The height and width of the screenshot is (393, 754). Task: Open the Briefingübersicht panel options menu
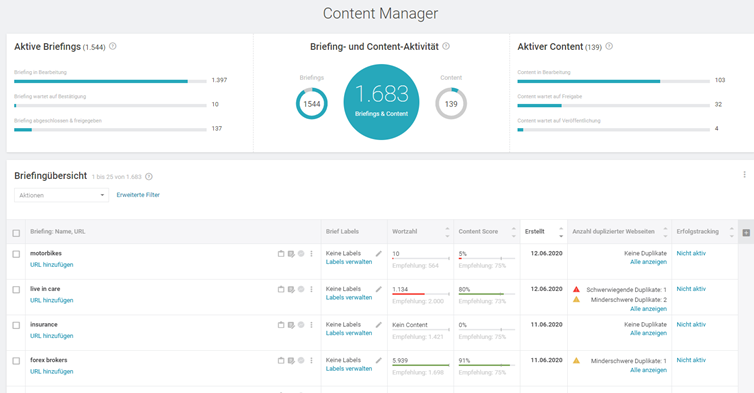click(x=744, y=174)
